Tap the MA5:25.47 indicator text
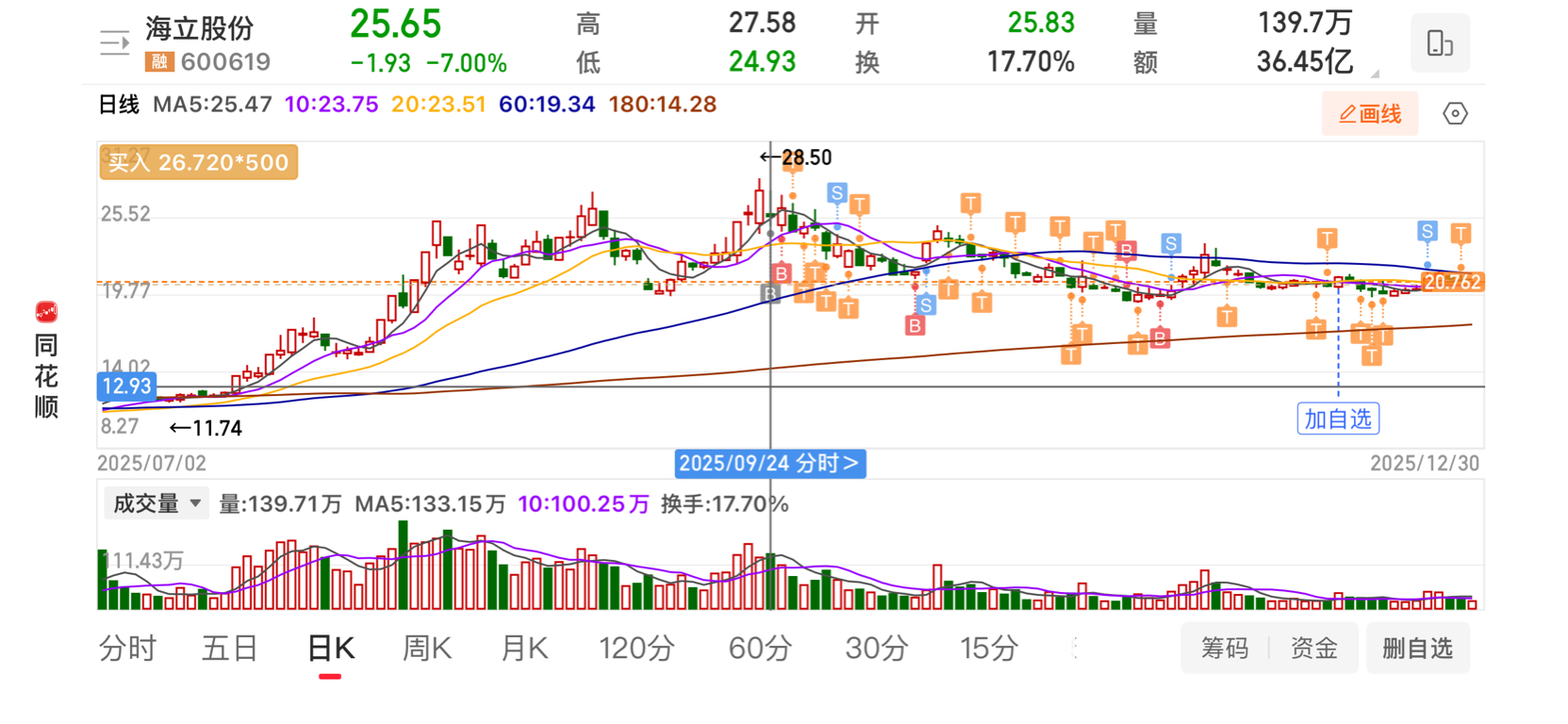Screen dimensions: 1568x724 pos(212,105)
